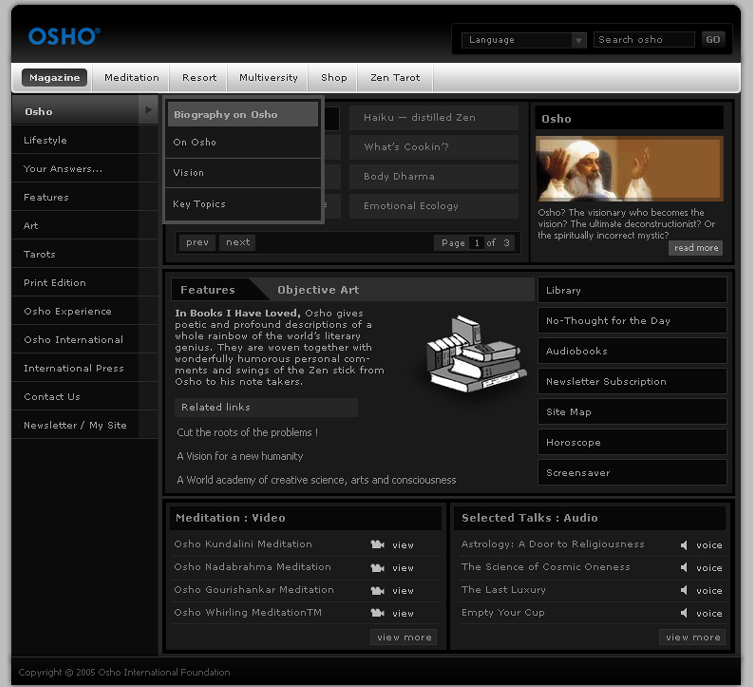
Task: Click speaker icon for Science of Cosmic Oneness
Action: 684,567
